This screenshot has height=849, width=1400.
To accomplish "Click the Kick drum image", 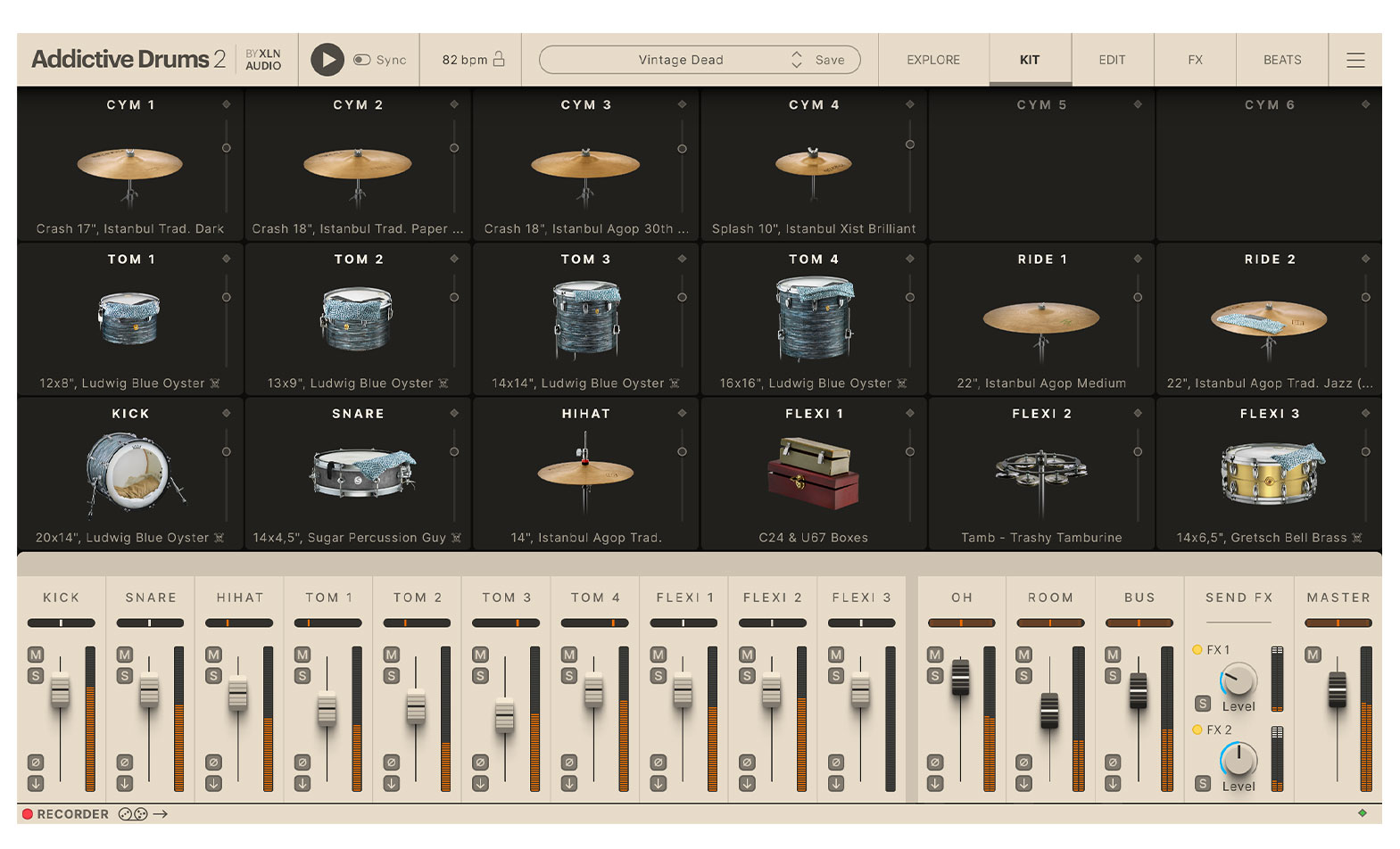I will tap(132, 473).
